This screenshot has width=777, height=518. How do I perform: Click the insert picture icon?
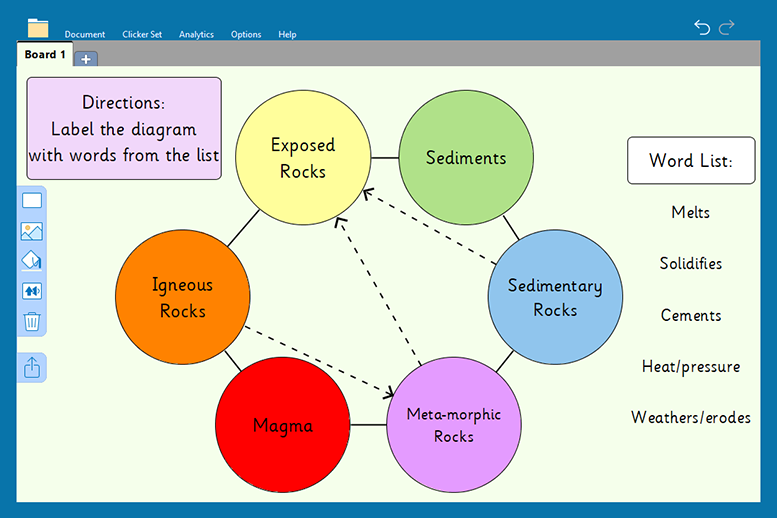point(32,232)
